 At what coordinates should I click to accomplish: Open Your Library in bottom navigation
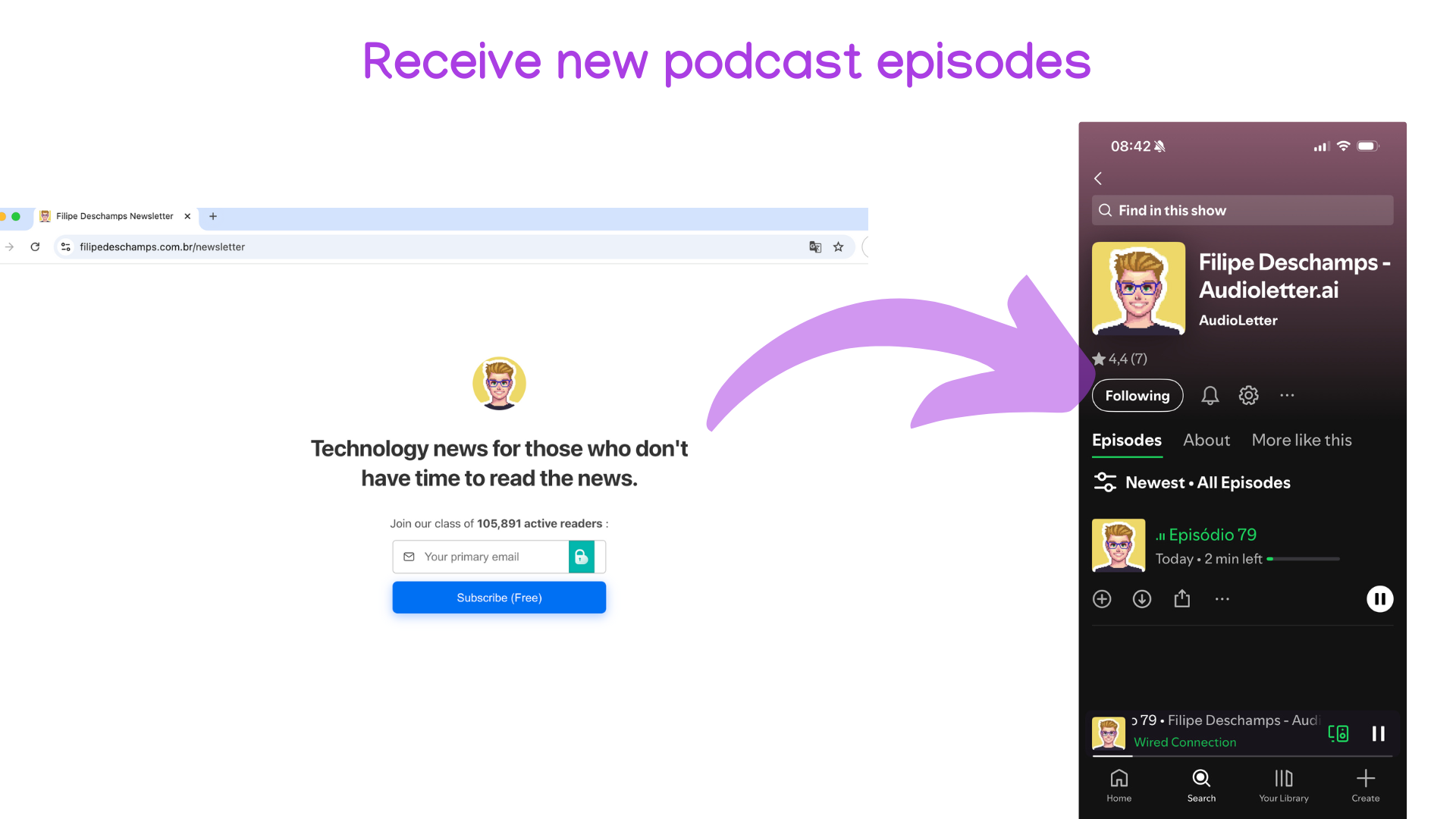point(1283,786)
